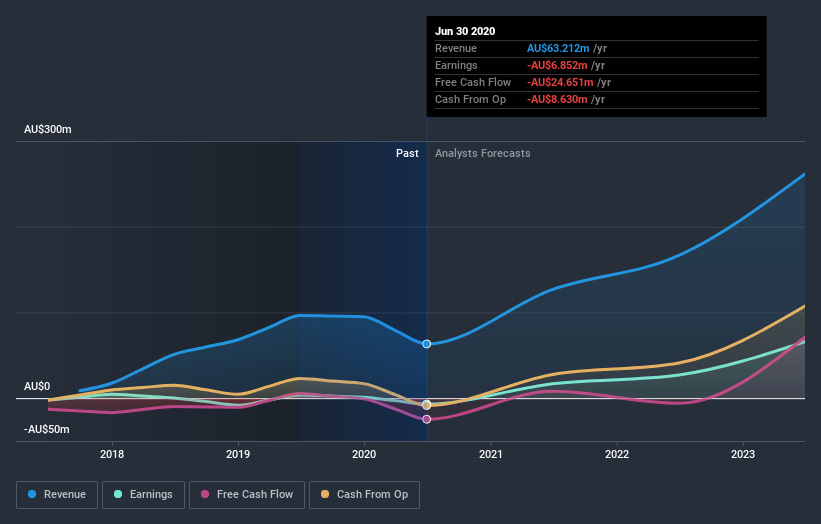The image size is (821, 524).
Task: Click the Past label on chart
Action: (x=407, y=153)
